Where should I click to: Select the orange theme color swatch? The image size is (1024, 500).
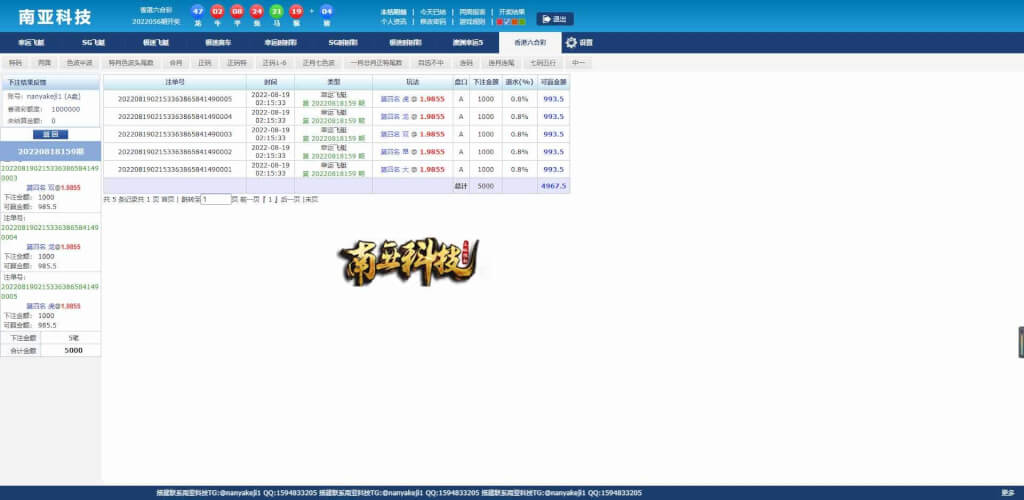click(515, 22)
